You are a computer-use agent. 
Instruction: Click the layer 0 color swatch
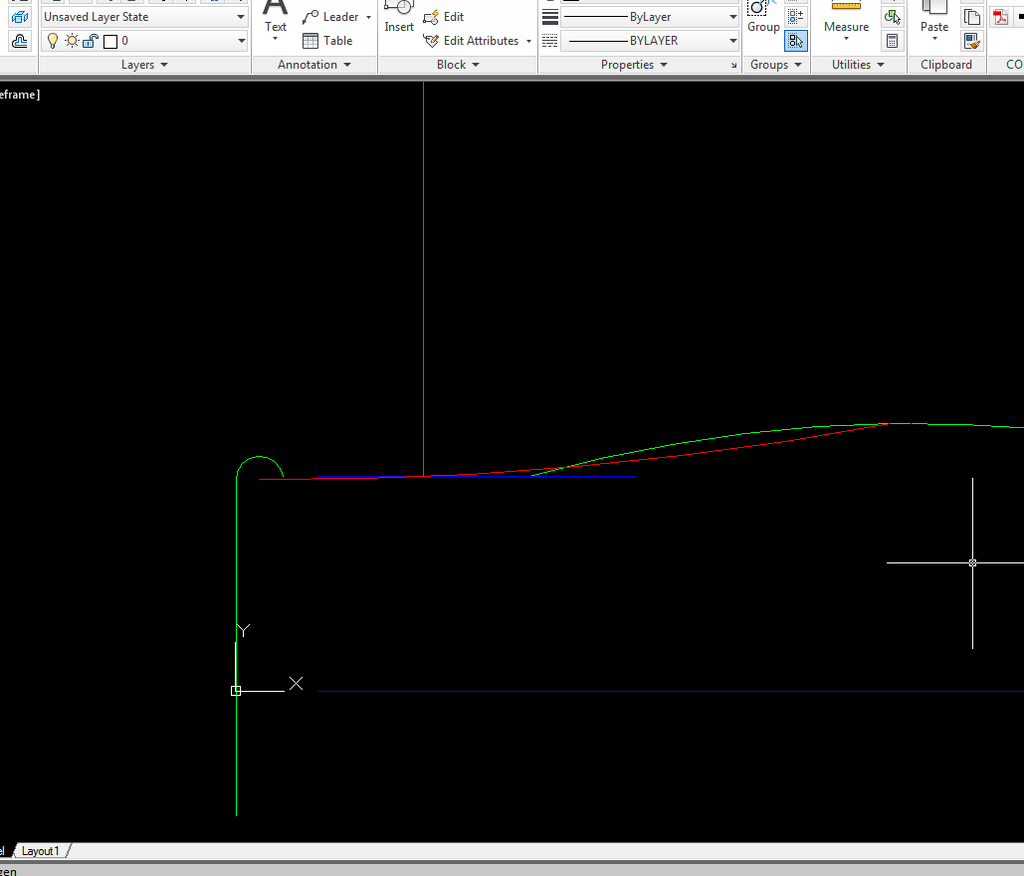coord(110,41)
